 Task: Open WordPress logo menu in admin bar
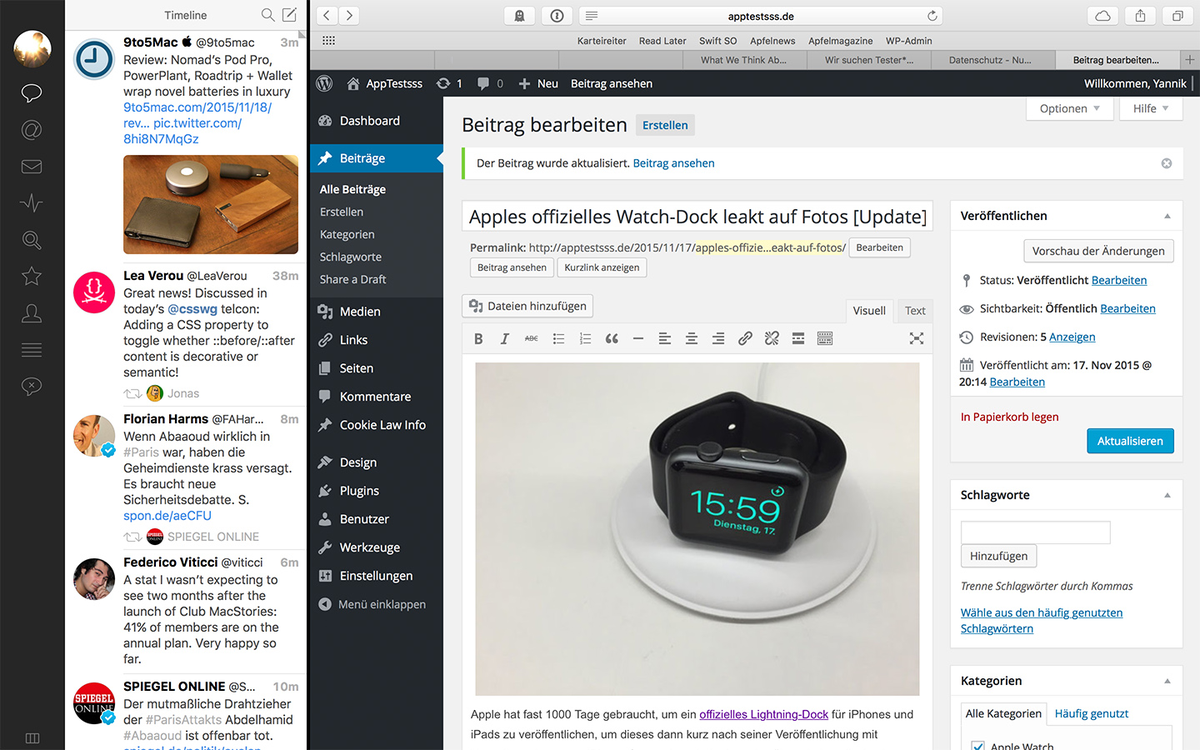pos(323,84)
